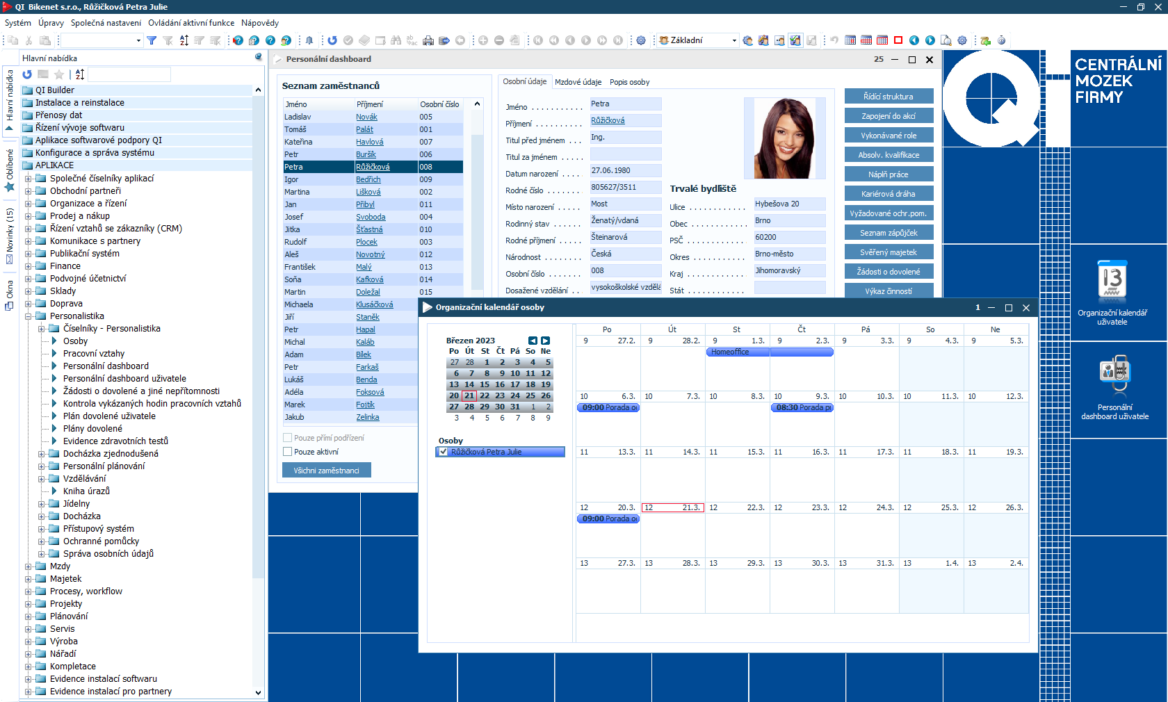1168x702 pixels.
Task: Click the red square toolbar icon
Action: (898, 41)
